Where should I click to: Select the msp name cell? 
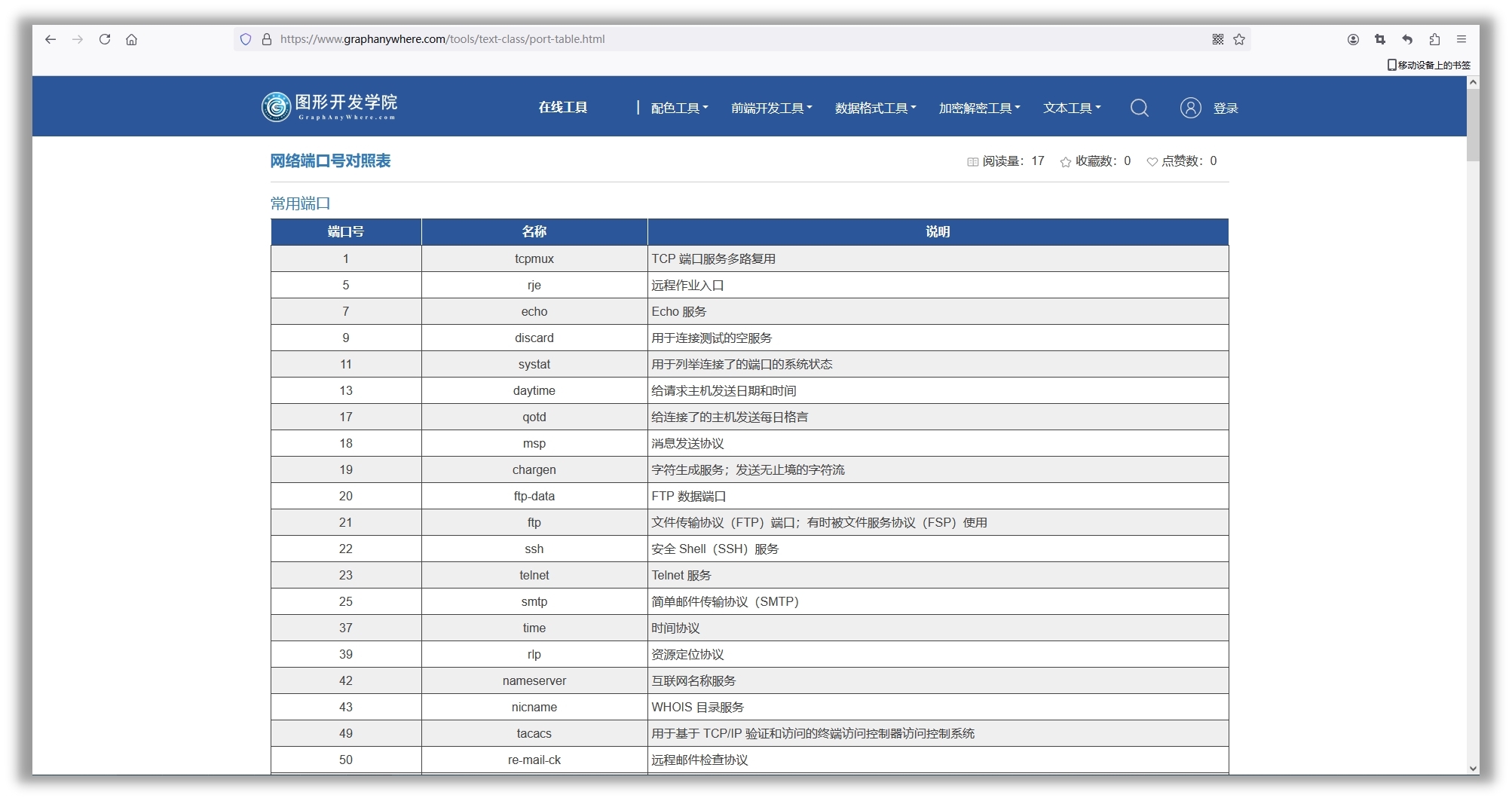(x=534, y=443)
